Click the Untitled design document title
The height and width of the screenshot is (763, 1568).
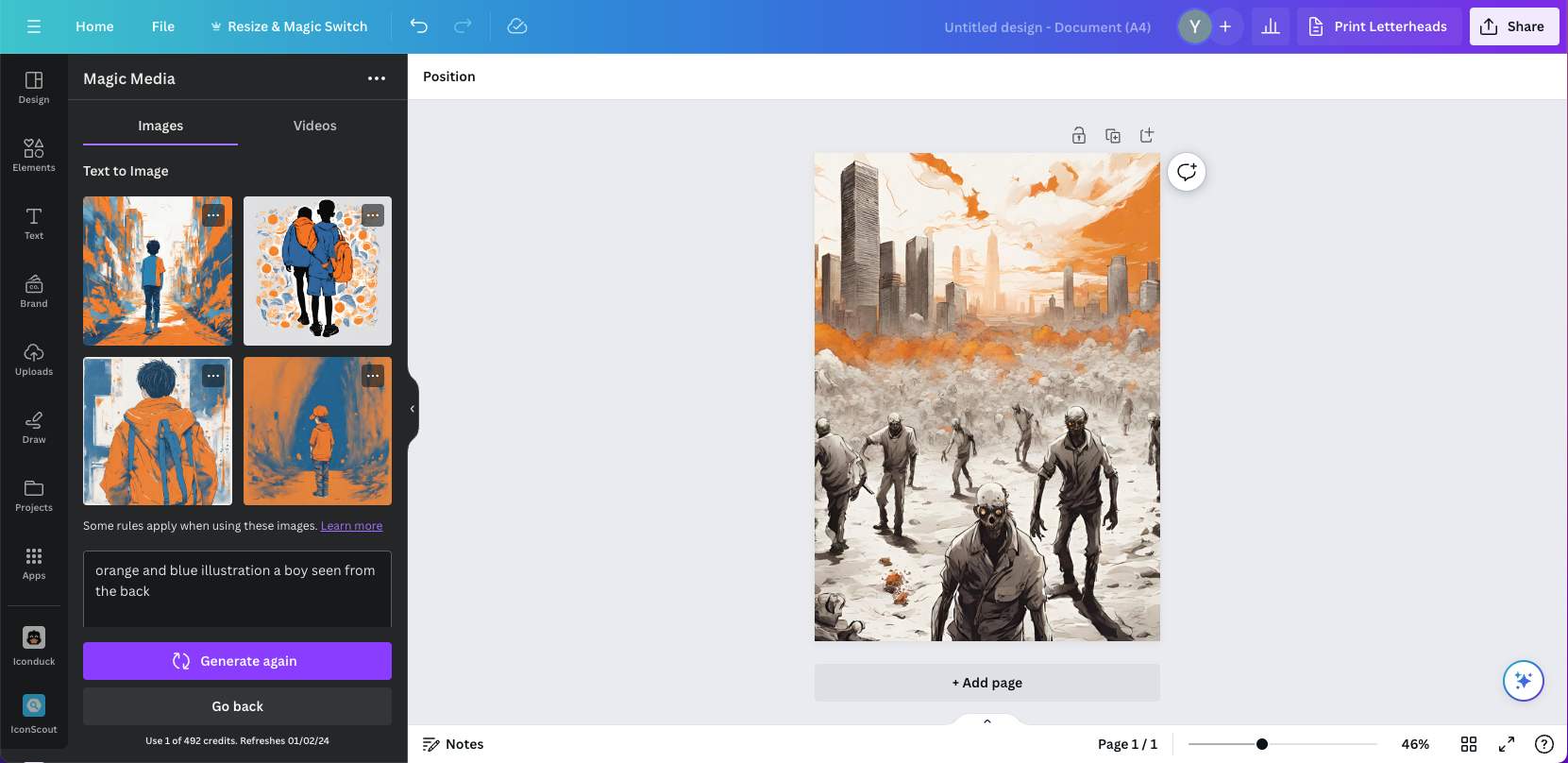point(1047,27)
